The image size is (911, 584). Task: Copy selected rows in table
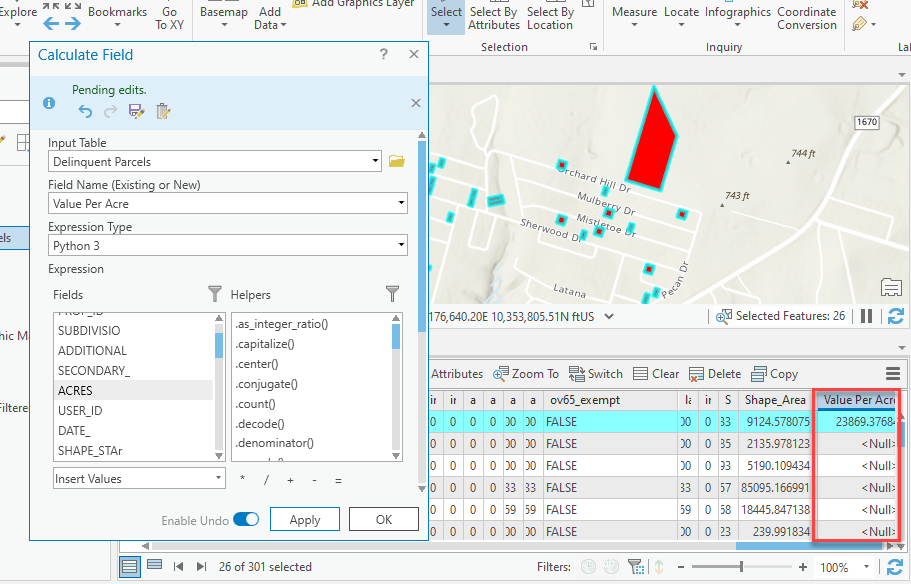tap(774, 374)
